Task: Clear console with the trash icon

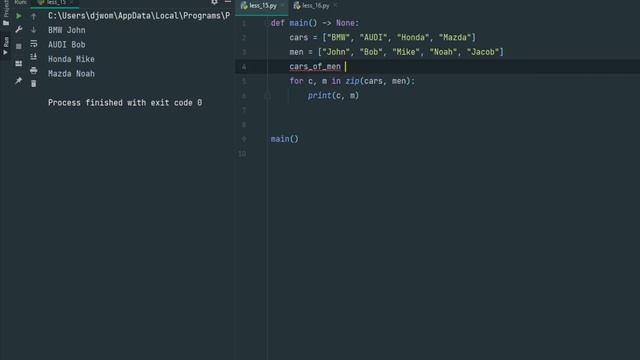Action: [x=34, y=84]
